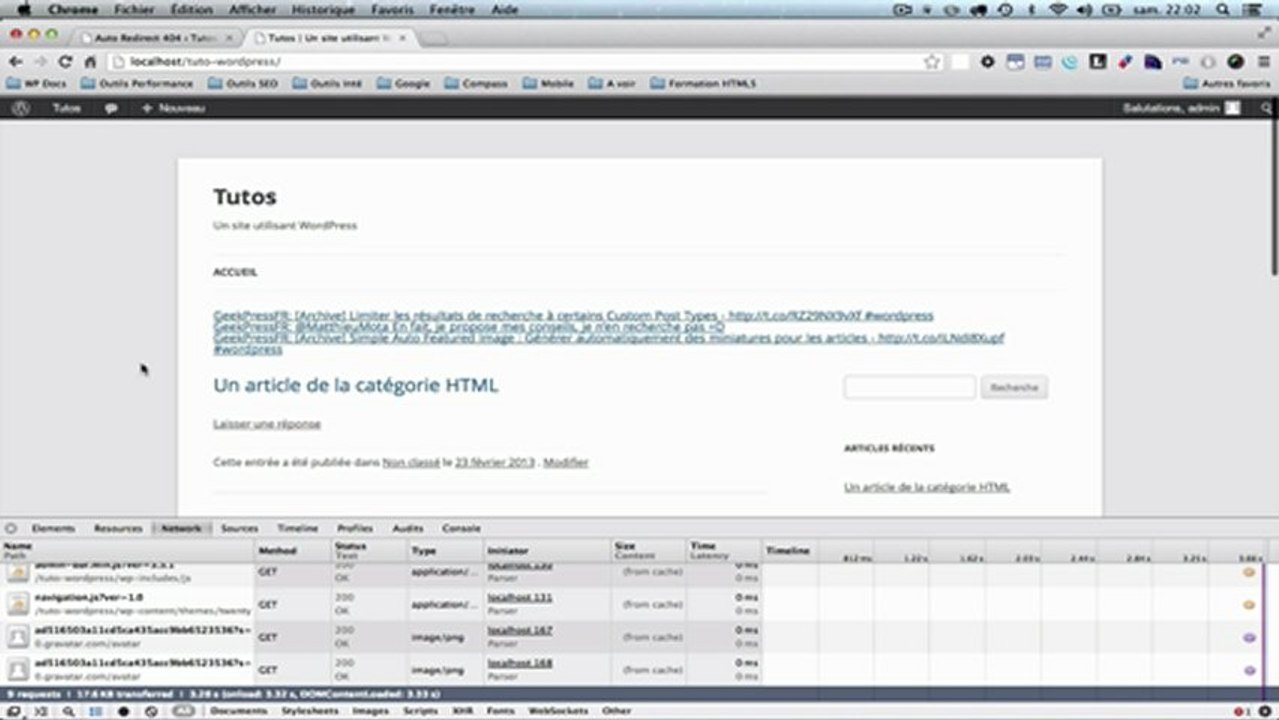Open the comments bubble in admin bar

(111, 108)
